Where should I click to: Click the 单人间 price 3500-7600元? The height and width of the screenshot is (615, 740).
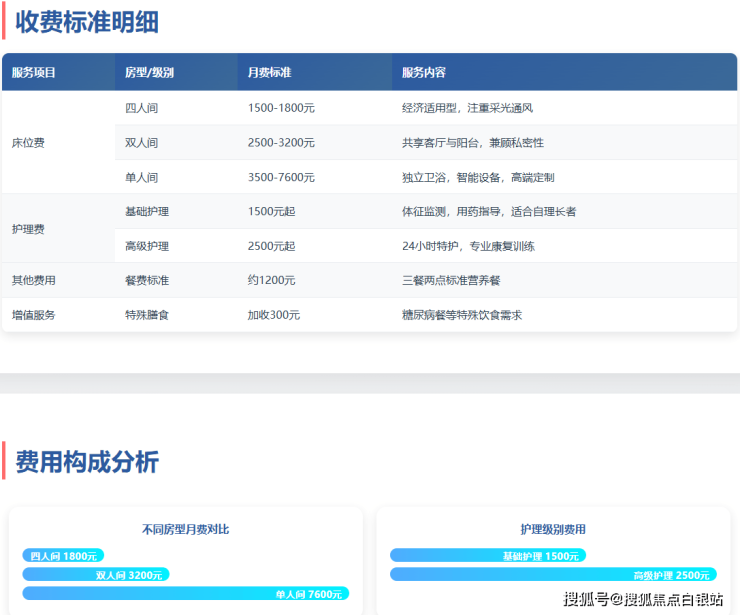(x=281, y=177)
